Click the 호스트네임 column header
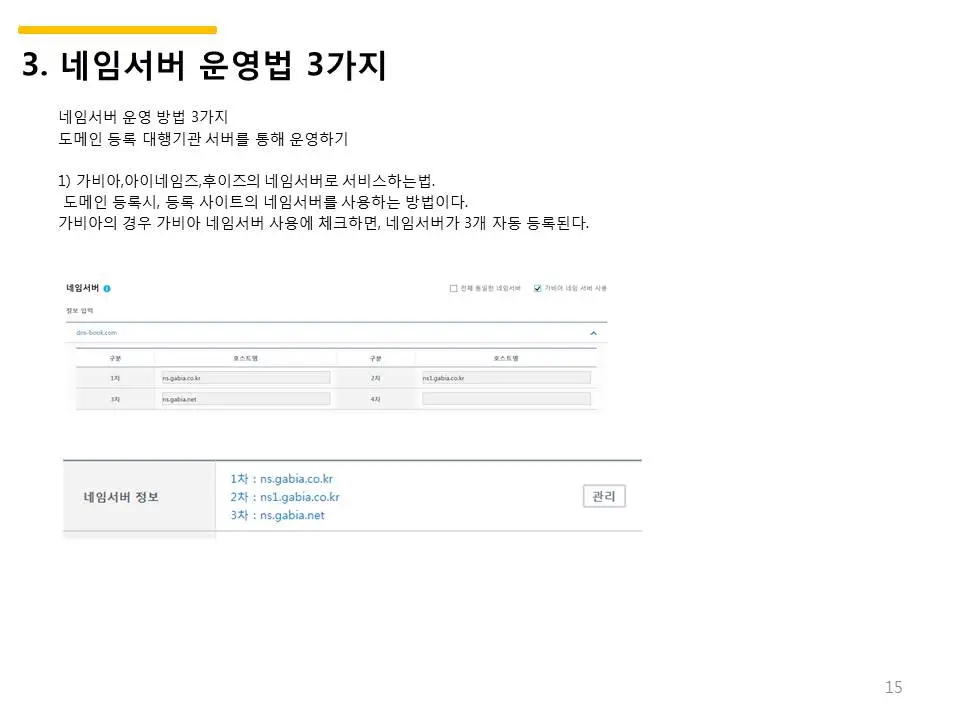Screen dimensions: 960x720 247,356
